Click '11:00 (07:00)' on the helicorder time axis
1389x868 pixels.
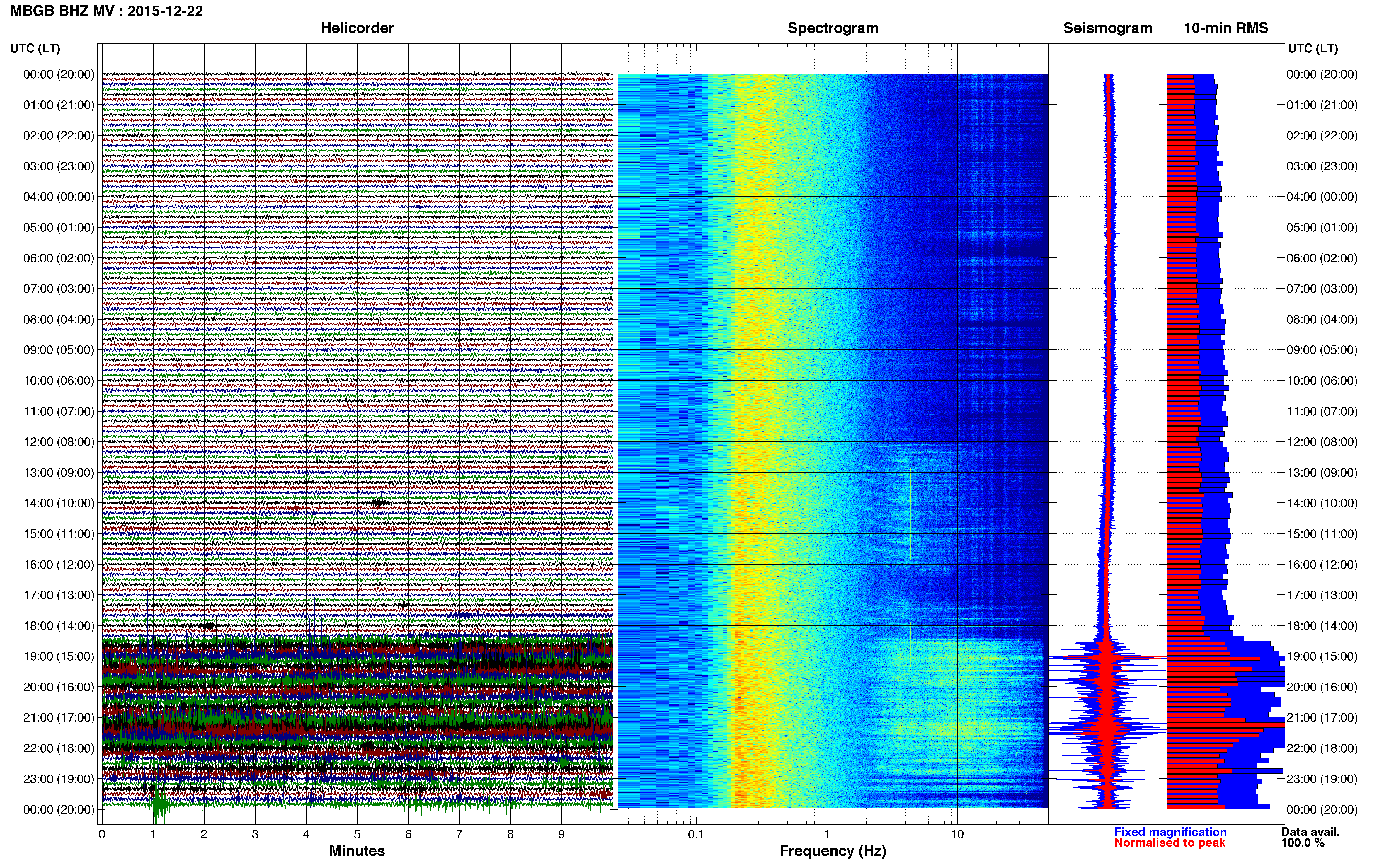tap(59, 412)
